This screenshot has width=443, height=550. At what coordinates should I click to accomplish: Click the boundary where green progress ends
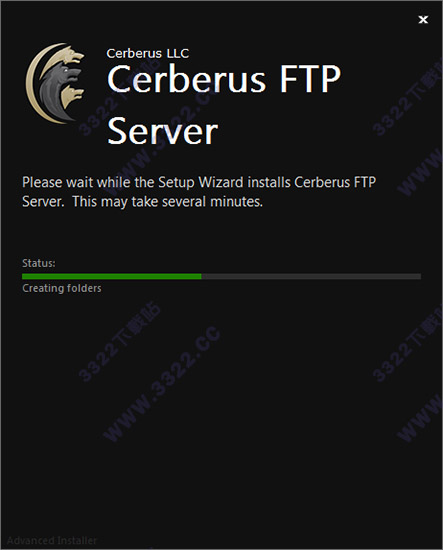201,276
